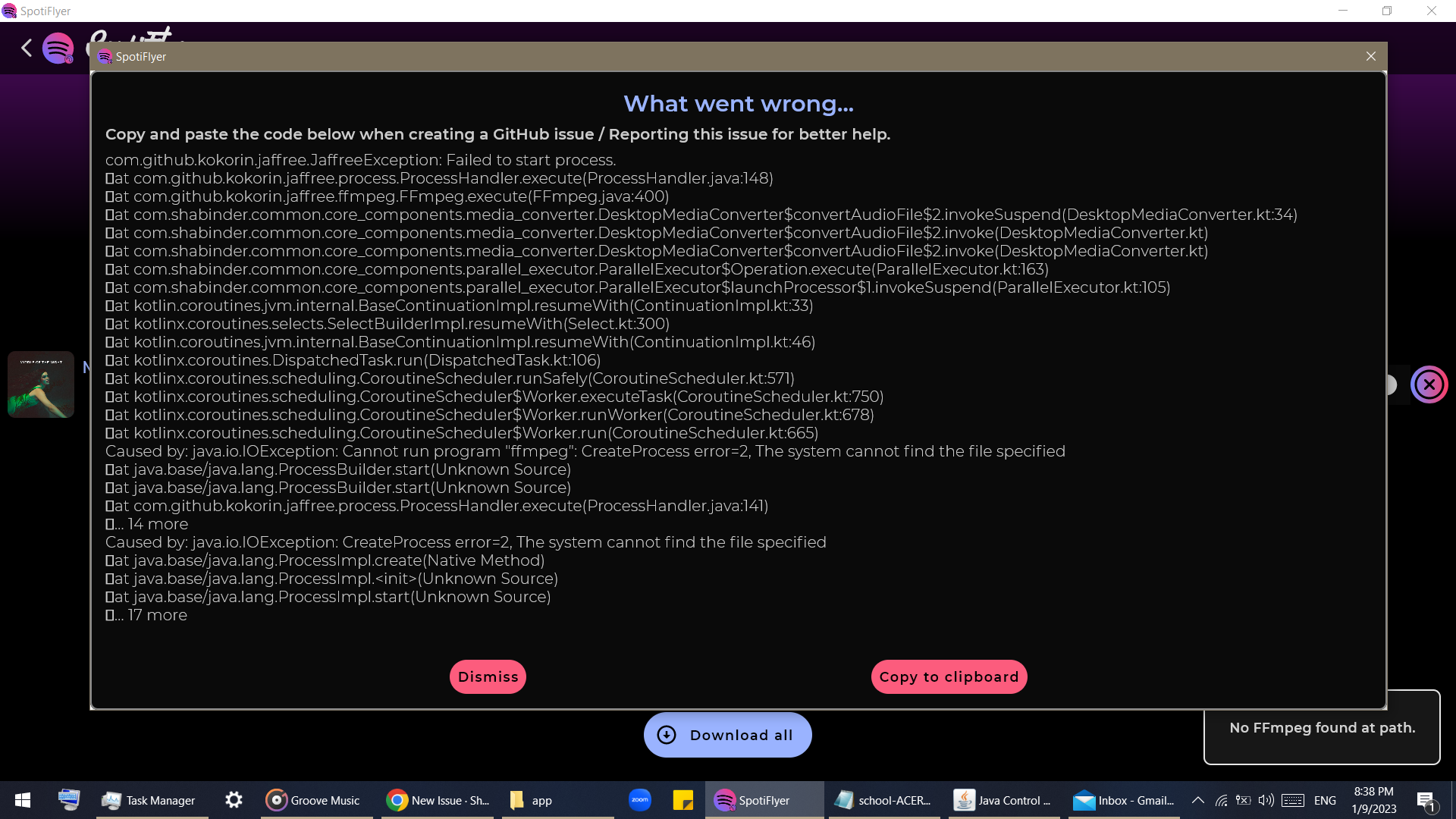1456x819 pixels.
Task: Click the album art thumbnail on the left
Action: coord(40,384)
